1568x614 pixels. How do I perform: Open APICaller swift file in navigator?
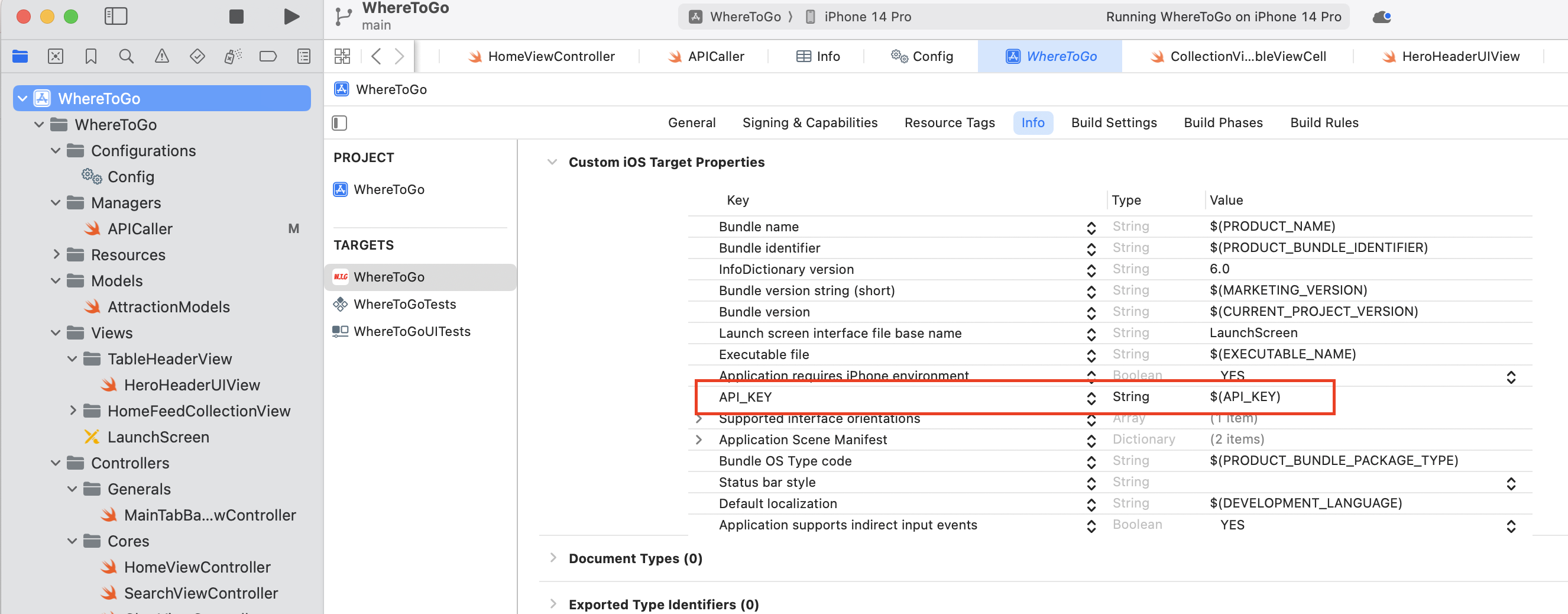pyautogui.click(x=128, y=229)
